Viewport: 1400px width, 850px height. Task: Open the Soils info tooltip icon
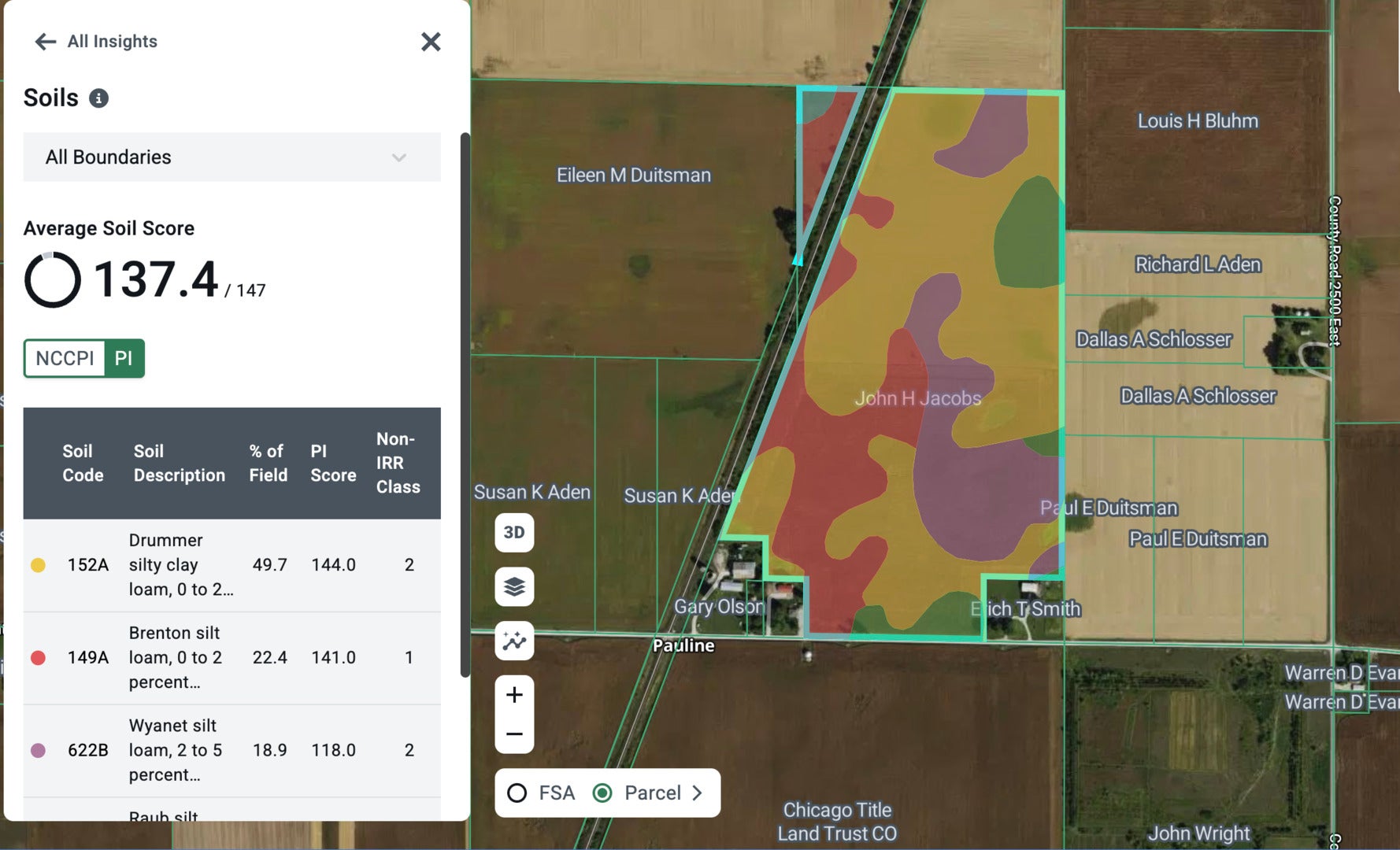tap(98, 98)
